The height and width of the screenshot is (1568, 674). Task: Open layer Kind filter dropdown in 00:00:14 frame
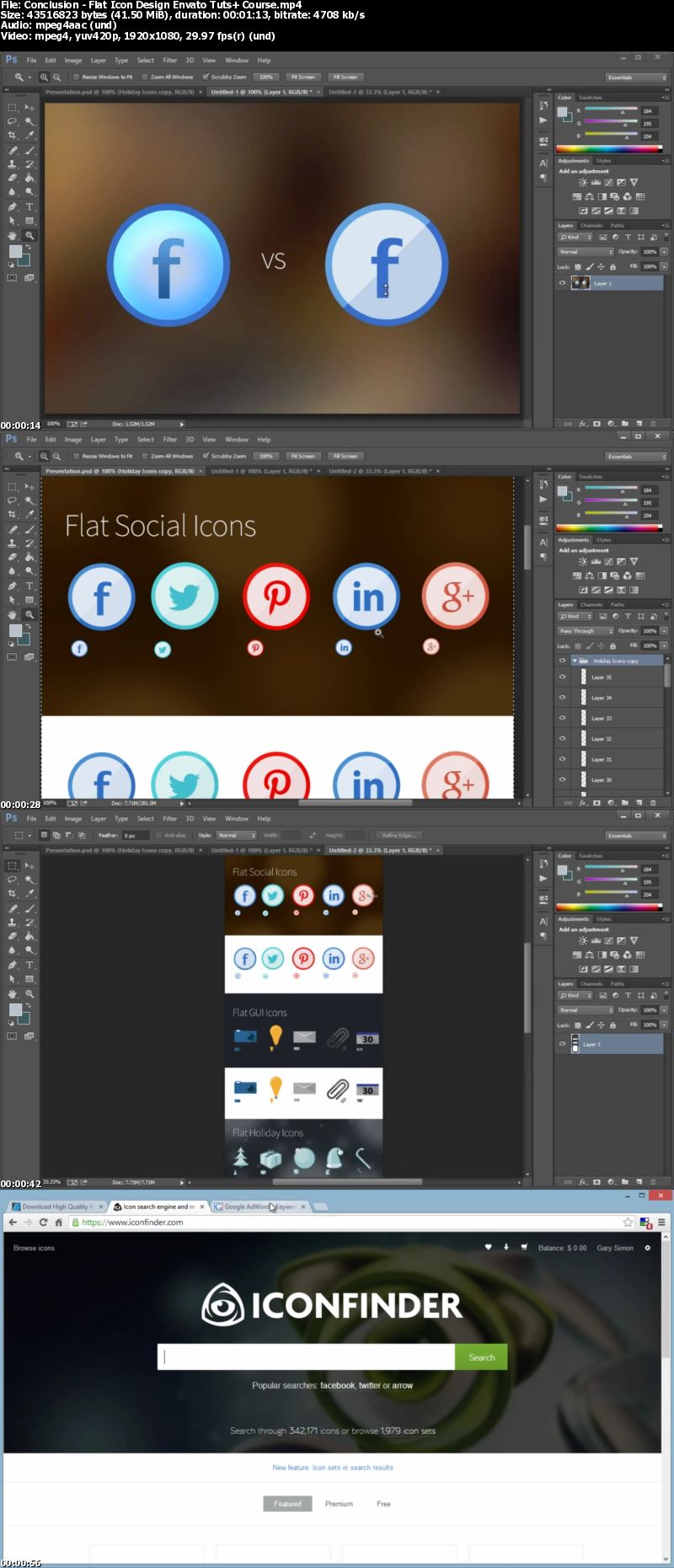coord(575,238)
